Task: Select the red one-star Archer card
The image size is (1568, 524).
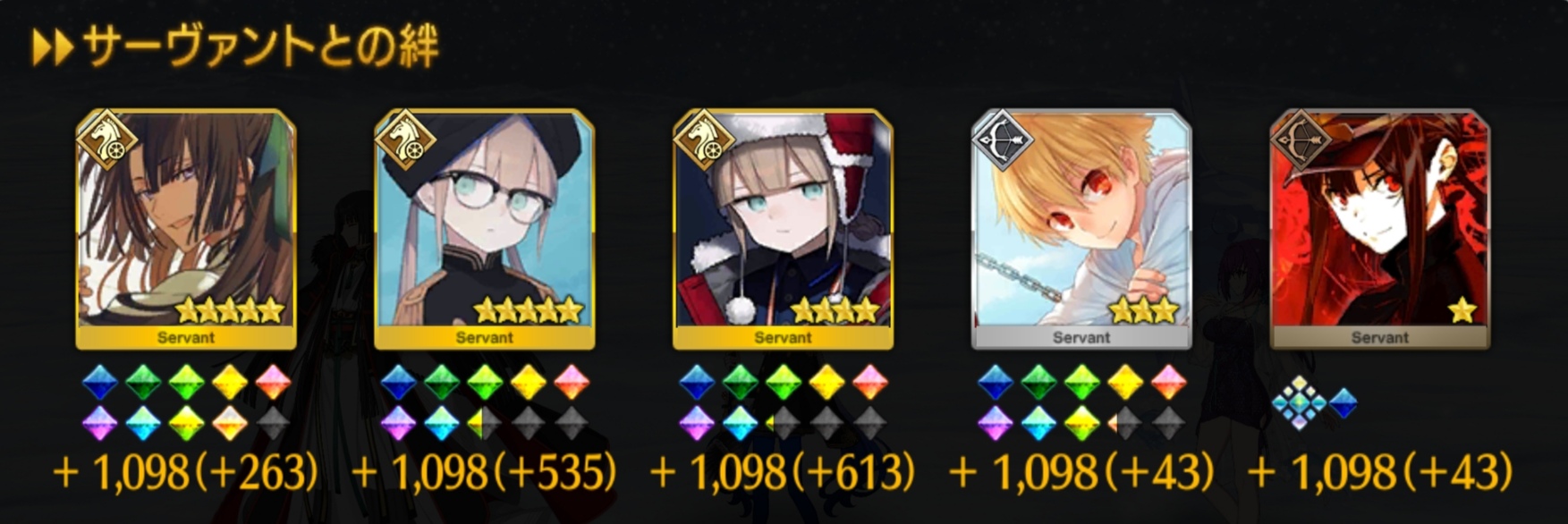Action: click(1380, 230)
